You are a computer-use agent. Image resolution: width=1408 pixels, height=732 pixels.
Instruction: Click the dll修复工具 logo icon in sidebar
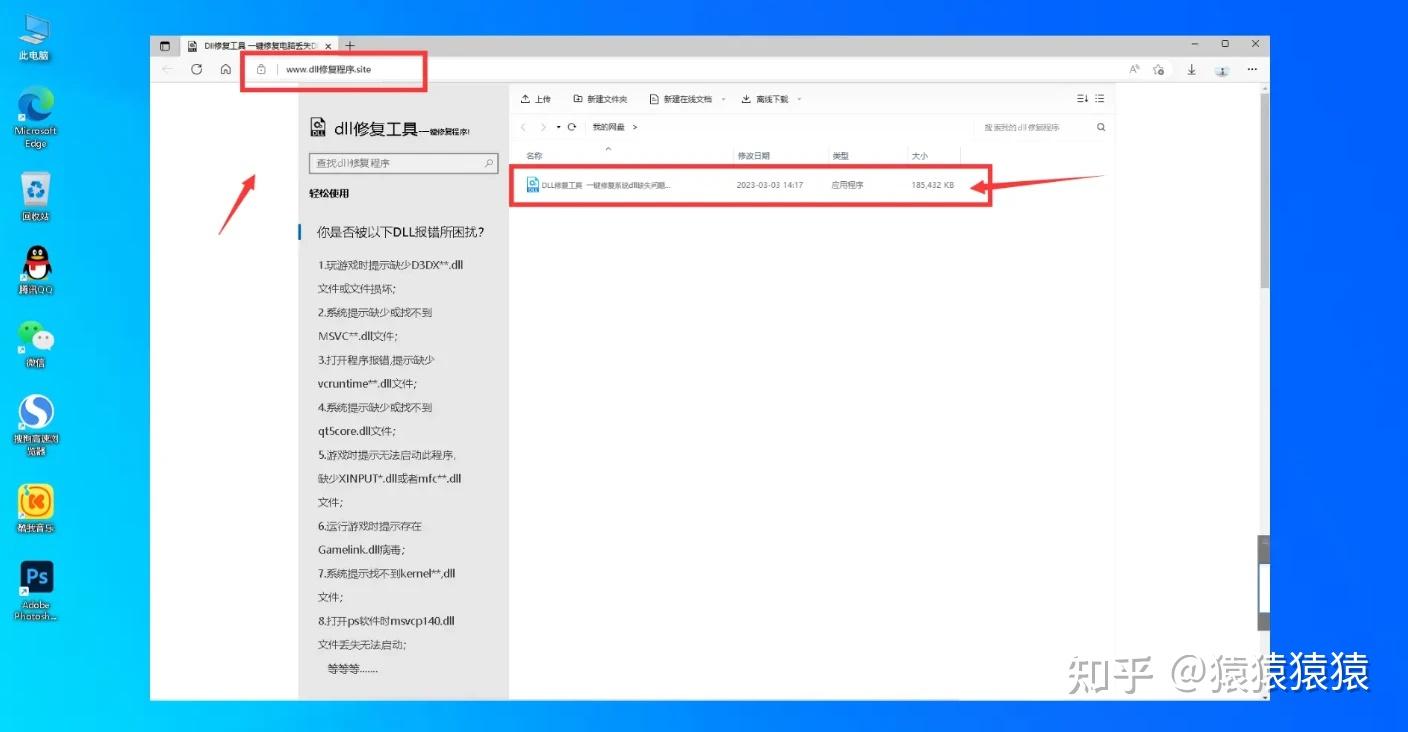coord(318,126)
